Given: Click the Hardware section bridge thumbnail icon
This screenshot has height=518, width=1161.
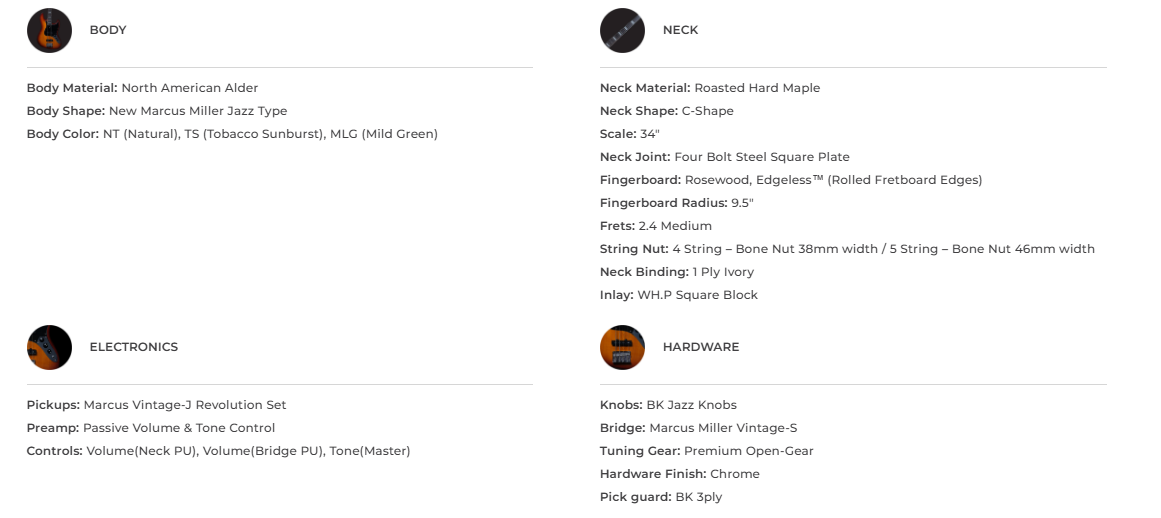Looking at the screenshot, I should [x=622, y=347].
